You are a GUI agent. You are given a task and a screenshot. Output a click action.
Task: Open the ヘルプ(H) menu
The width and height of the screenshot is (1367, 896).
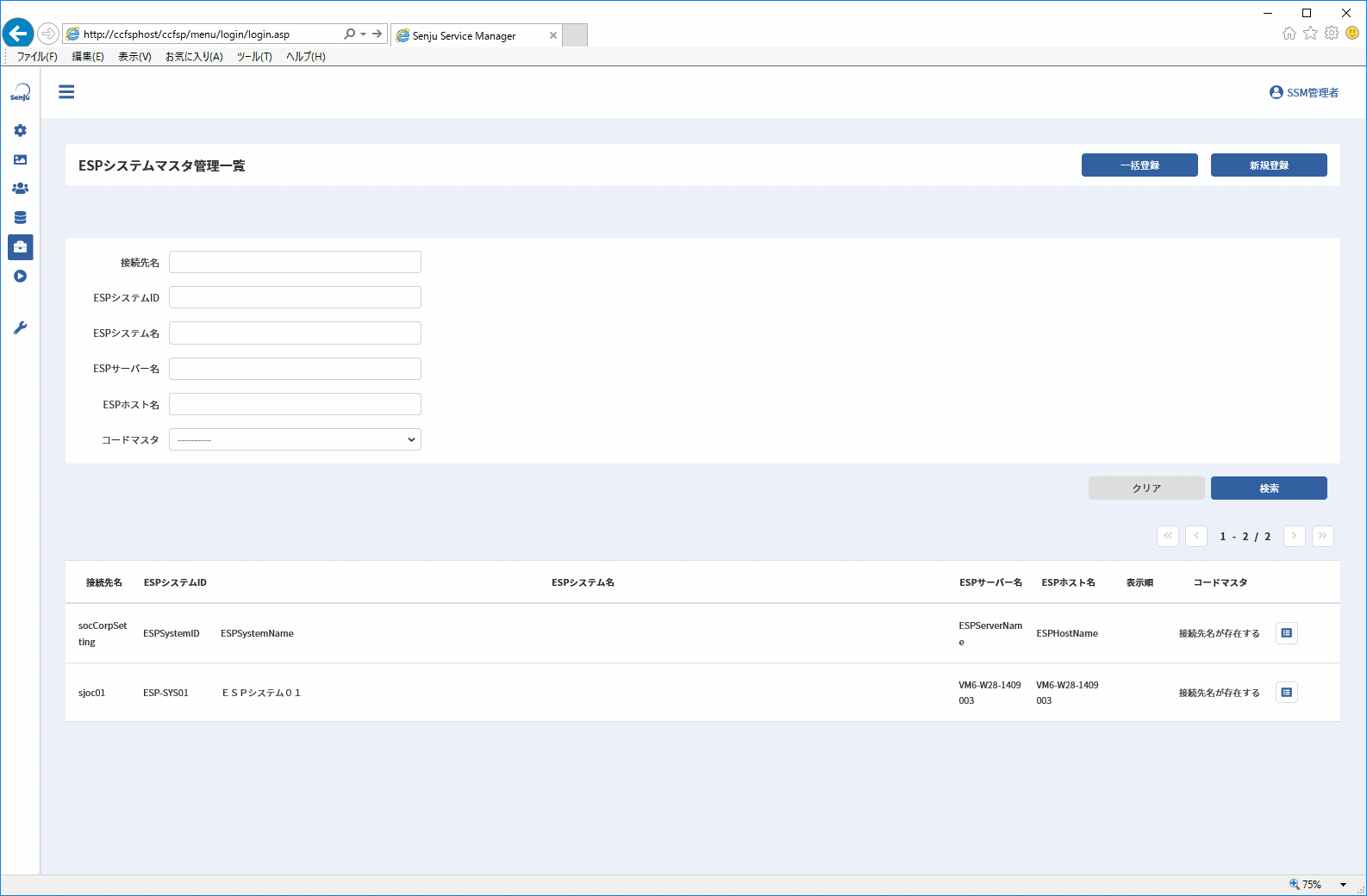click(306, 57)
